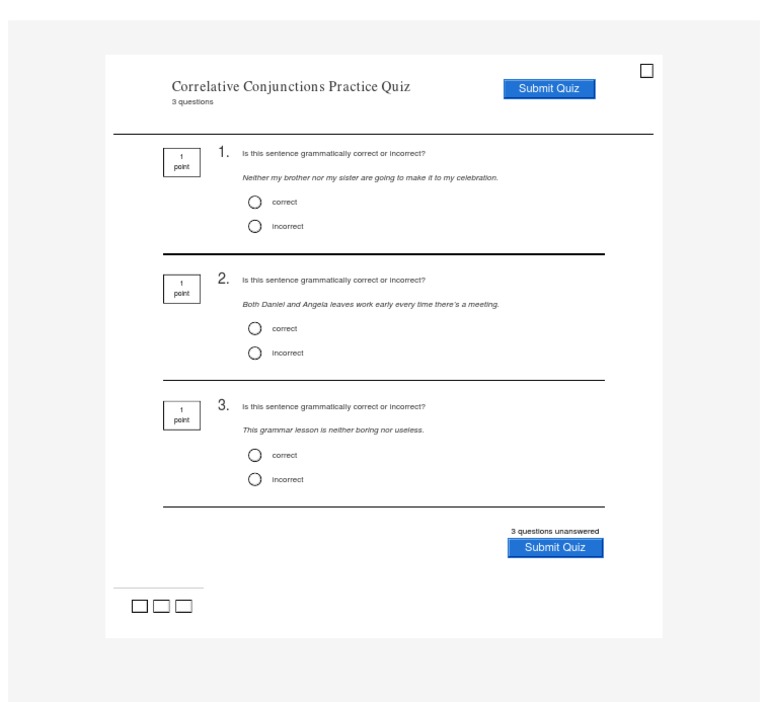Image resolution: width=768 pixels, height=702 pixels.
Task: Mark question 2 as 'incorrect'
Action: coord(255,353)
